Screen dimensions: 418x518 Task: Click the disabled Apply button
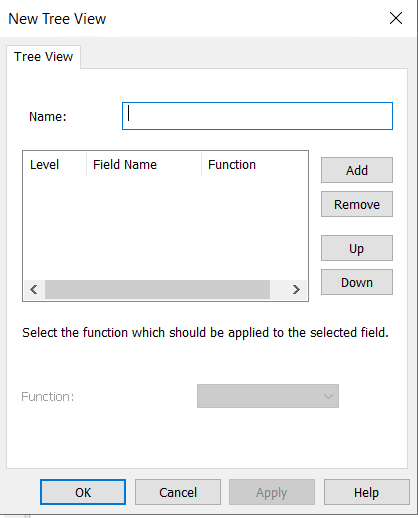pos(272,492)
